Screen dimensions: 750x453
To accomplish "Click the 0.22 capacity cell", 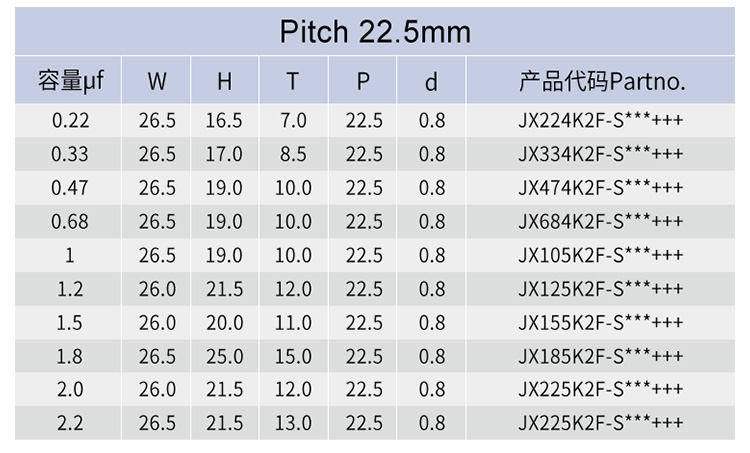I will [x=70, y=121].
